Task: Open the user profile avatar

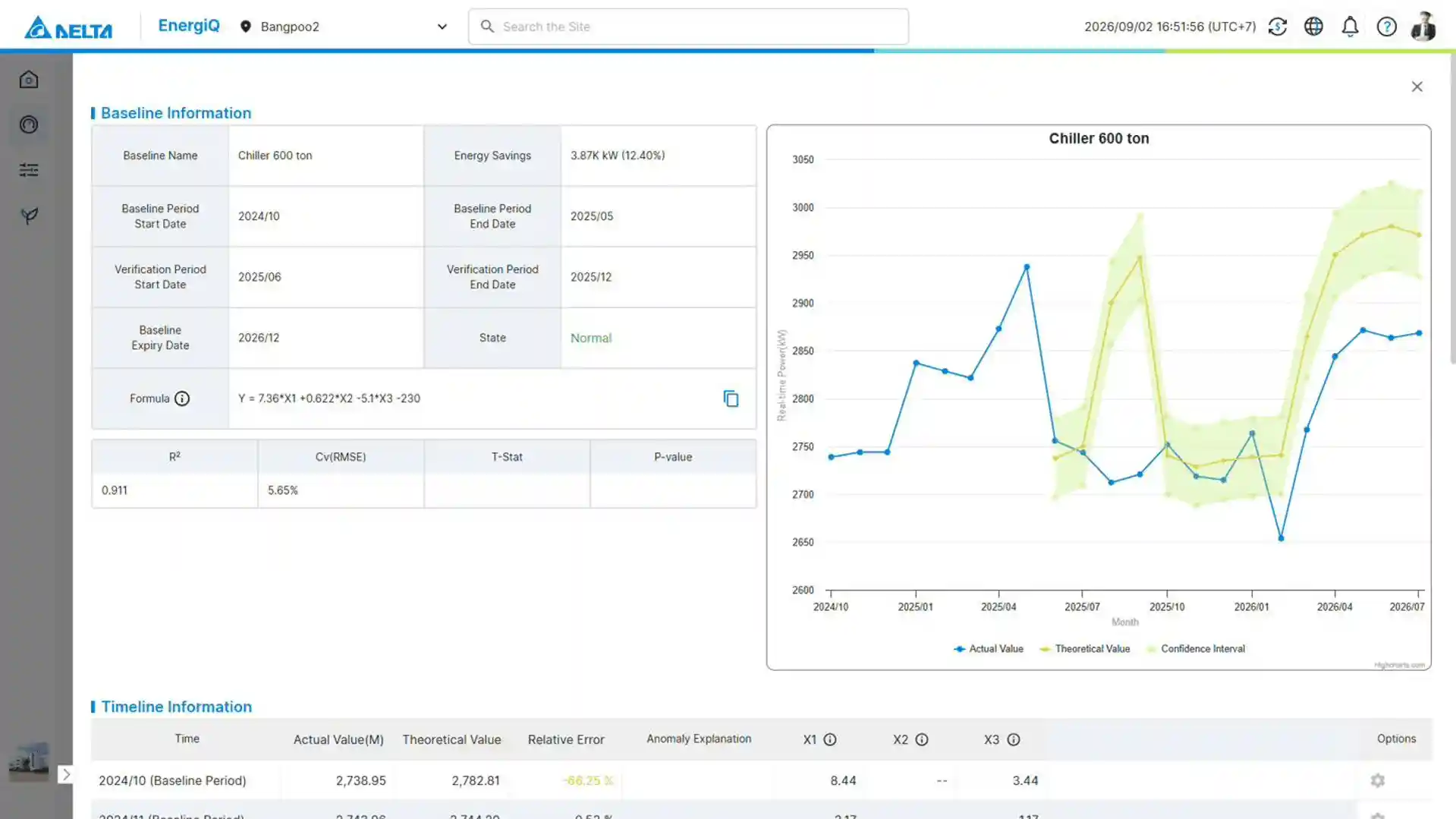Action: tap(1423, 27)
